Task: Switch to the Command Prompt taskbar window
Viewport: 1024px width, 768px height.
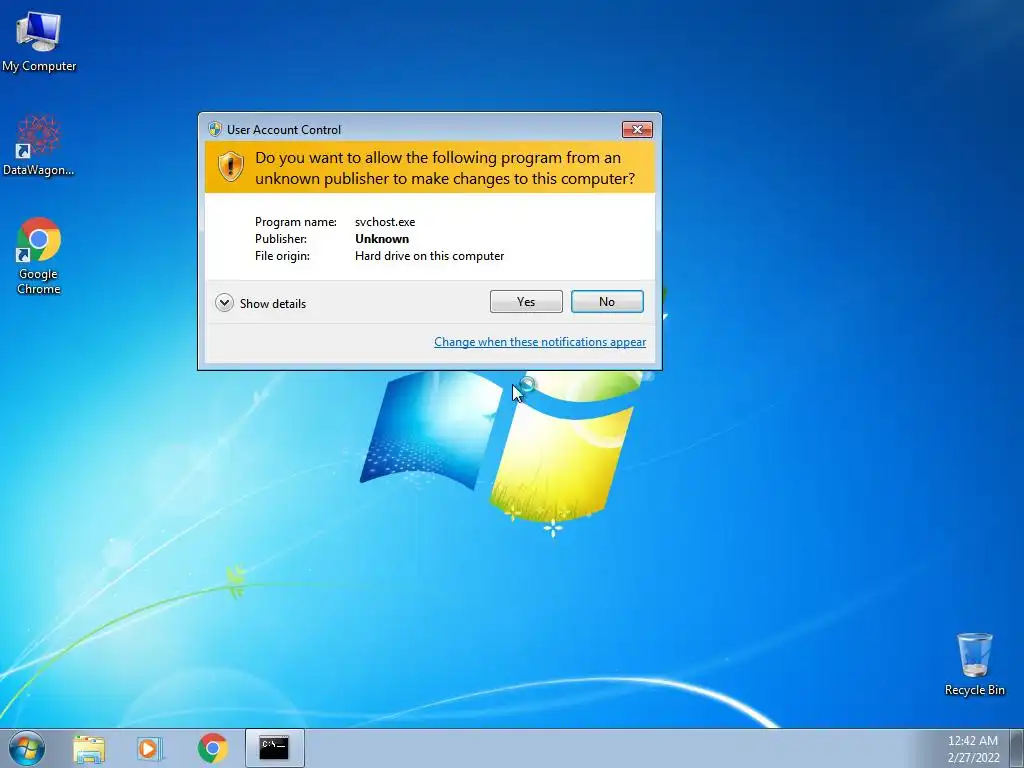Action: click(274, 748)
